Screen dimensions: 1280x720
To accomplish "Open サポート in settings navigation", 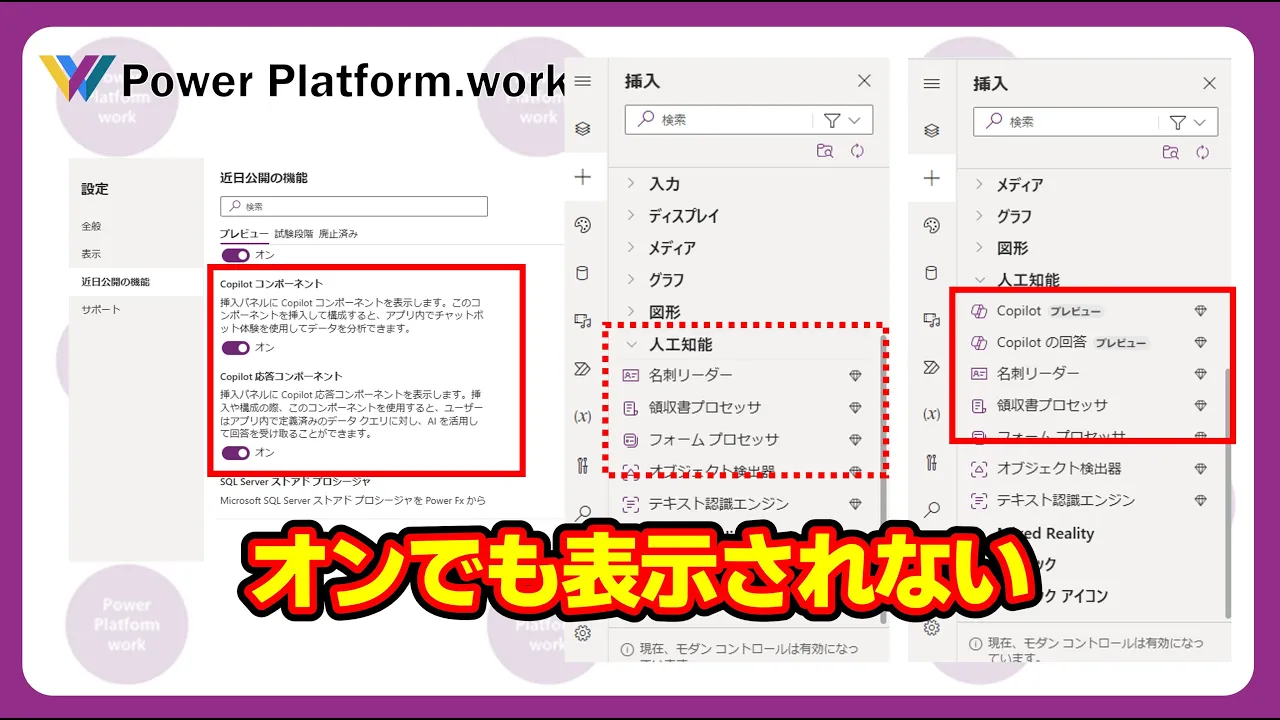I will point(101,310).
